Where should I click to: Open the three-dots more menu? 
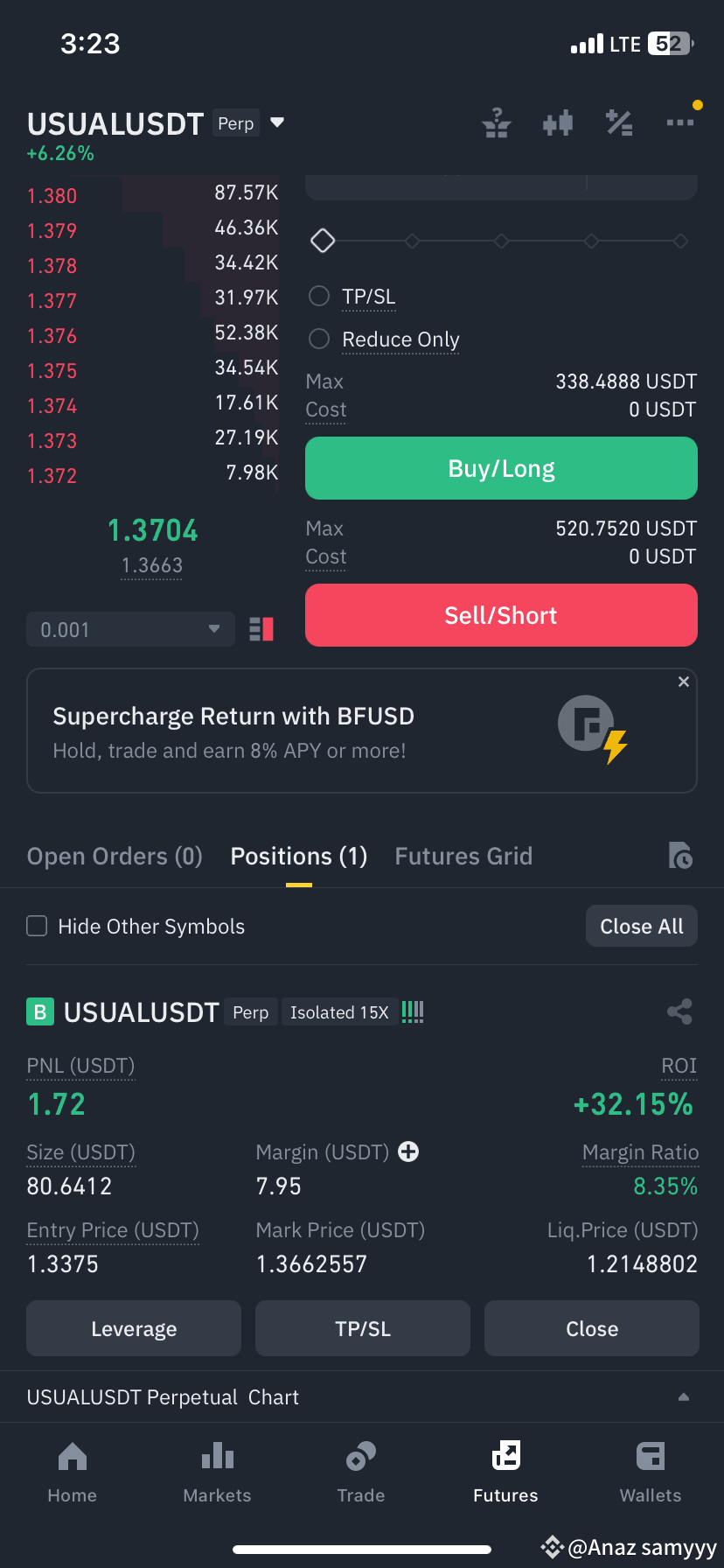tap(680, 122)
